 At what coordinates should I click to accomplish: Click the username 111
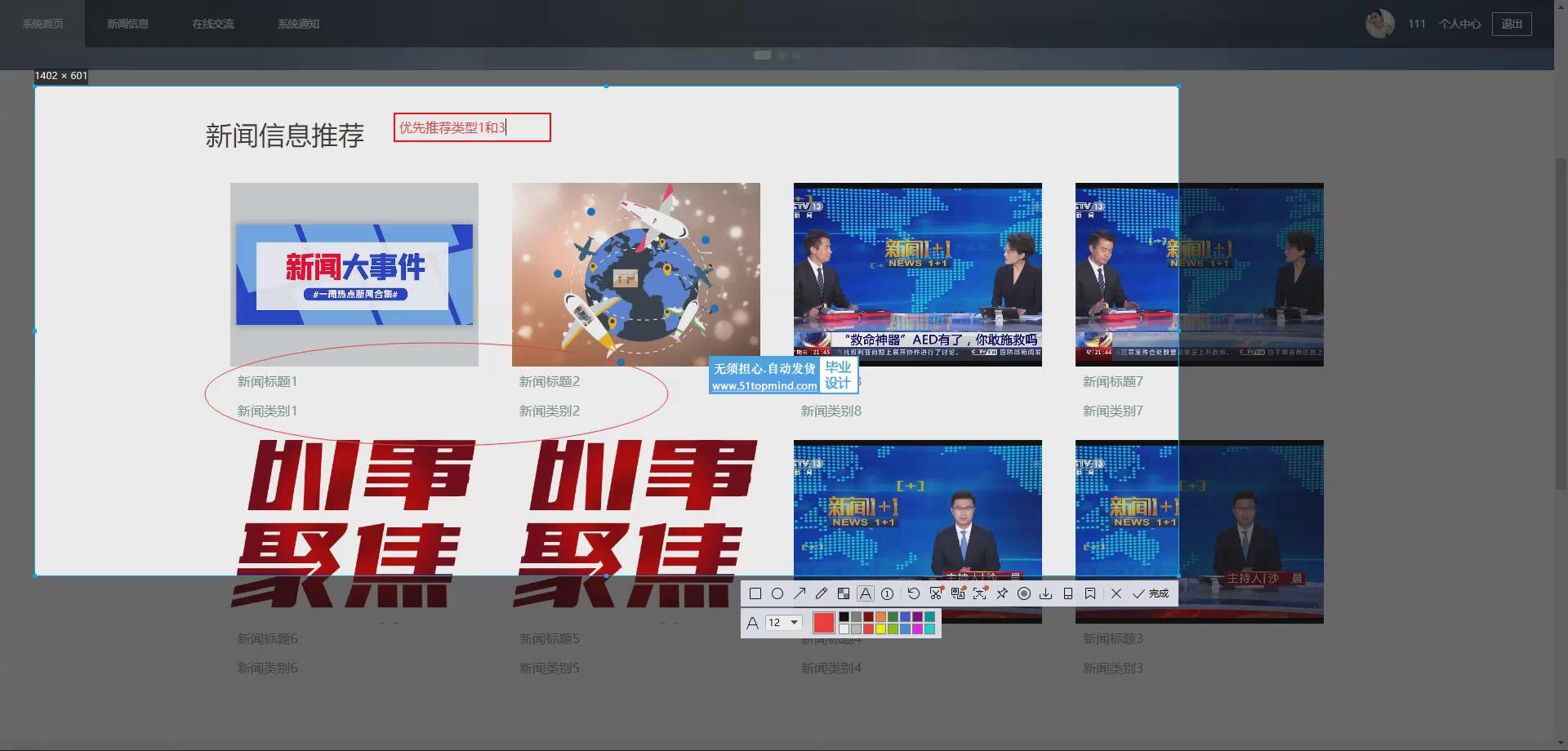tap(1417, 24)
